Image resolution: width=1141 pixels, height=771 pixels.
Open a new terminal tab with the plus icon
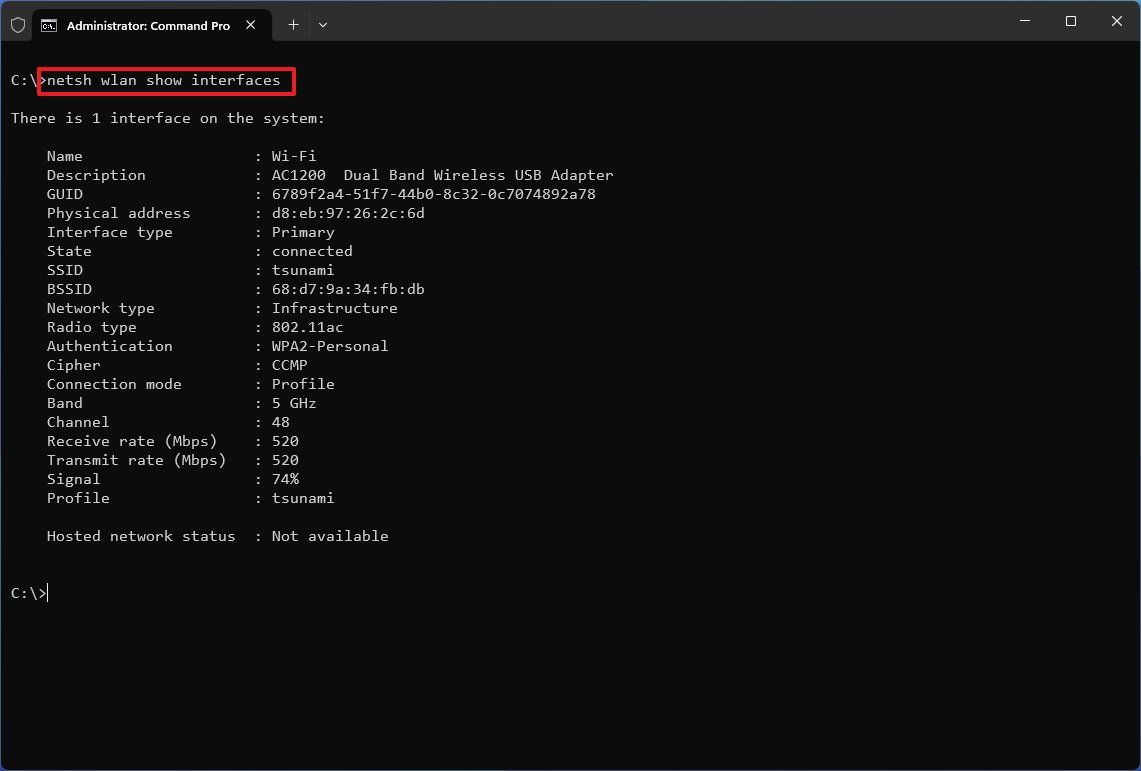[x=292, y=25]
